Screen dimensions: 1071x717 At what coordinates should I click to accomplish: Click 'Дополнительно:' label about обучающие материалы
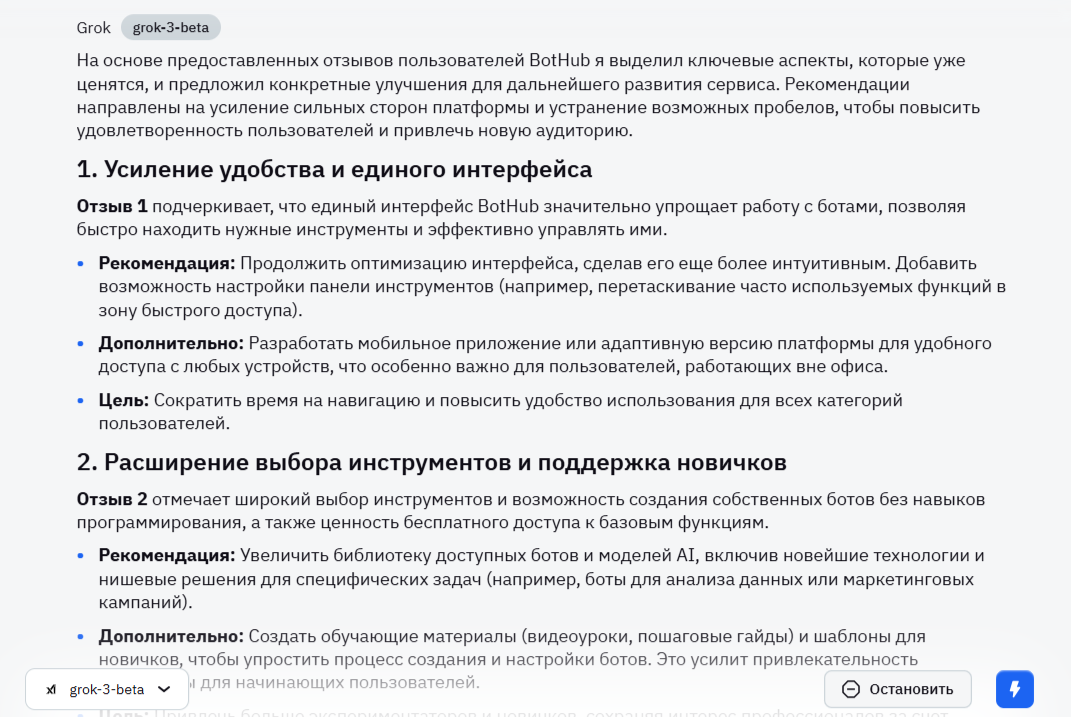click(171, 636)
